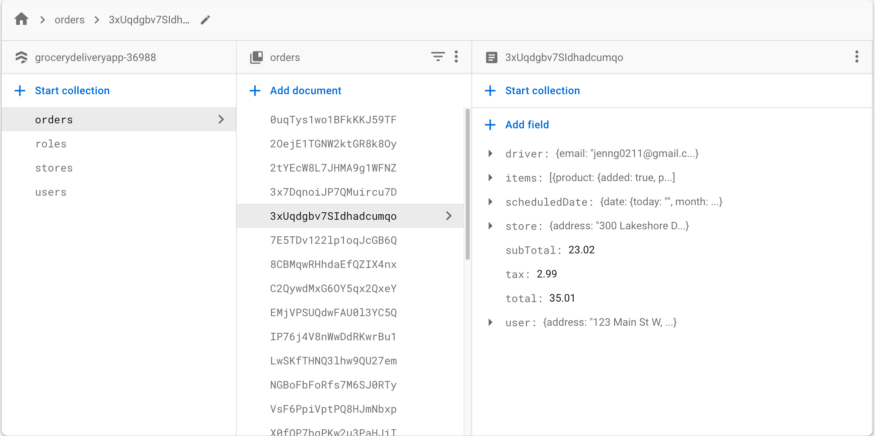This screenshot has height=436, width=875.
Task: Click orders in the breadcrumb path
Action: coord(69,20)
